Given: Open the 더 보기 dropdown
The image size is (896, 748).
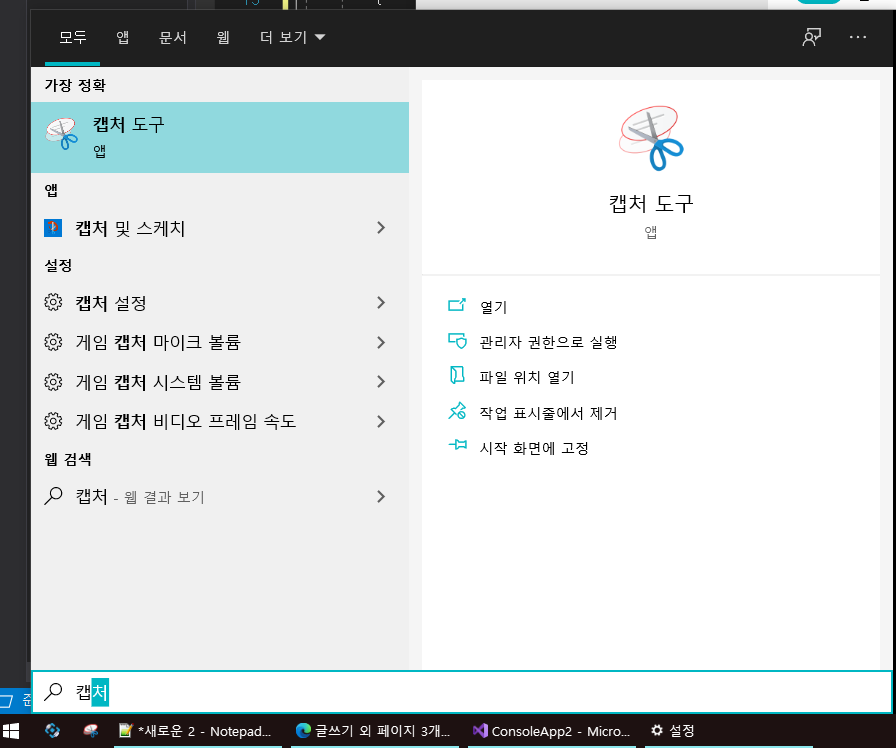Looking at the screenshot, I should pos(292,38).
